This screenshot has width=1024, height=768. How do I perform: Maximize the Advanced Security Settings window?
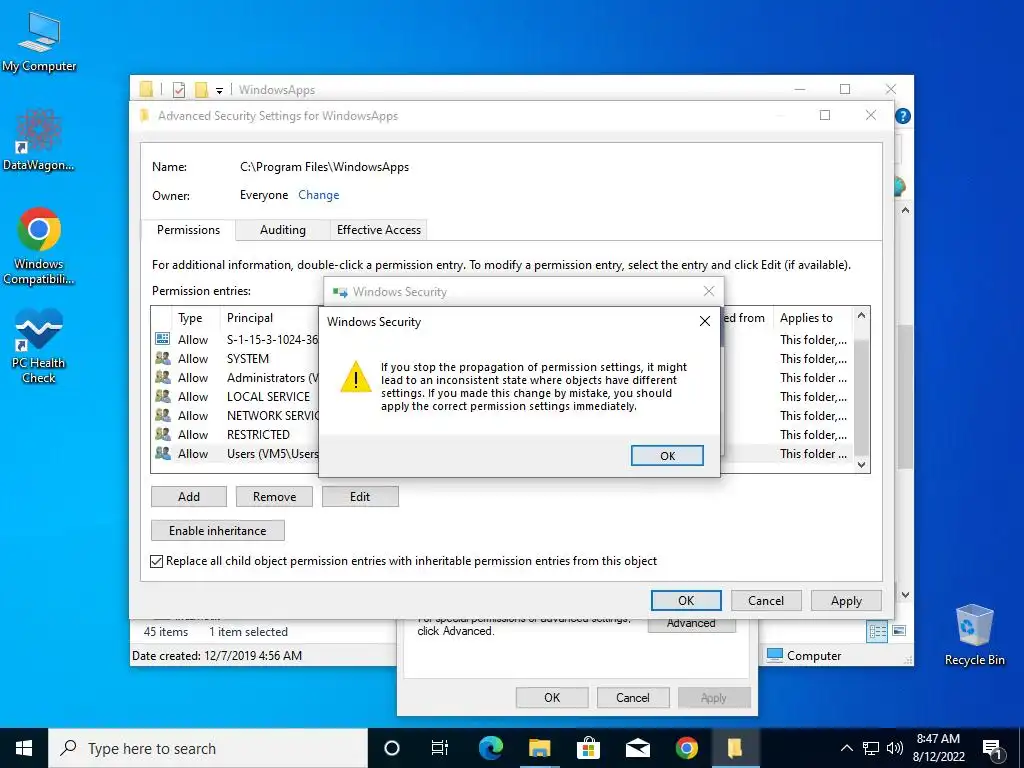click(825, 115)
